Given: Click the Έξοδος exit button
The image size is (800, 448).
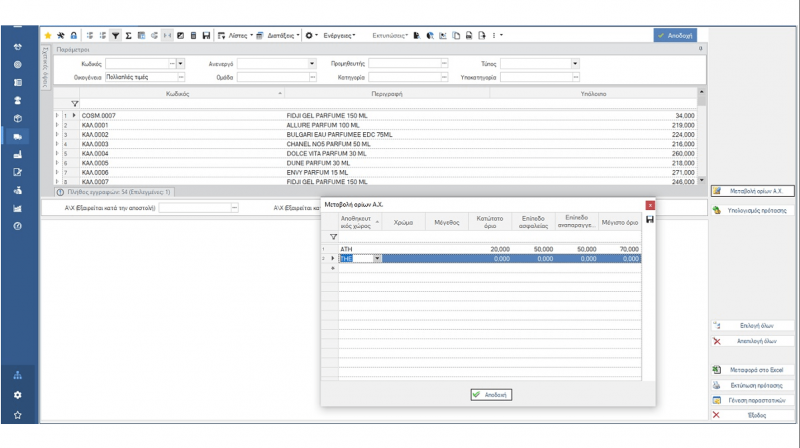Looking at the screenshot, I should pos(753,415).
